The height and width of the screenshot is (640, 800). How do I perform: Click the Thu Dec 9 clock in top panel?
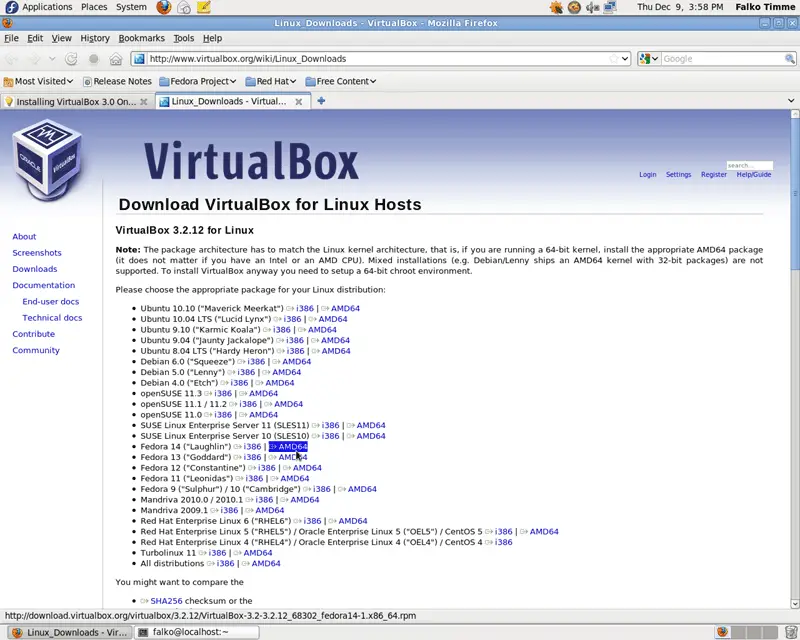(x=680, y=7)
